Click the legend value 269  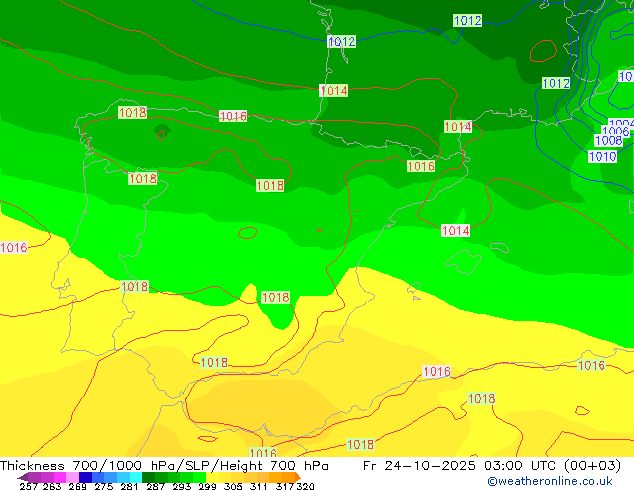click(x=77, y=486)
